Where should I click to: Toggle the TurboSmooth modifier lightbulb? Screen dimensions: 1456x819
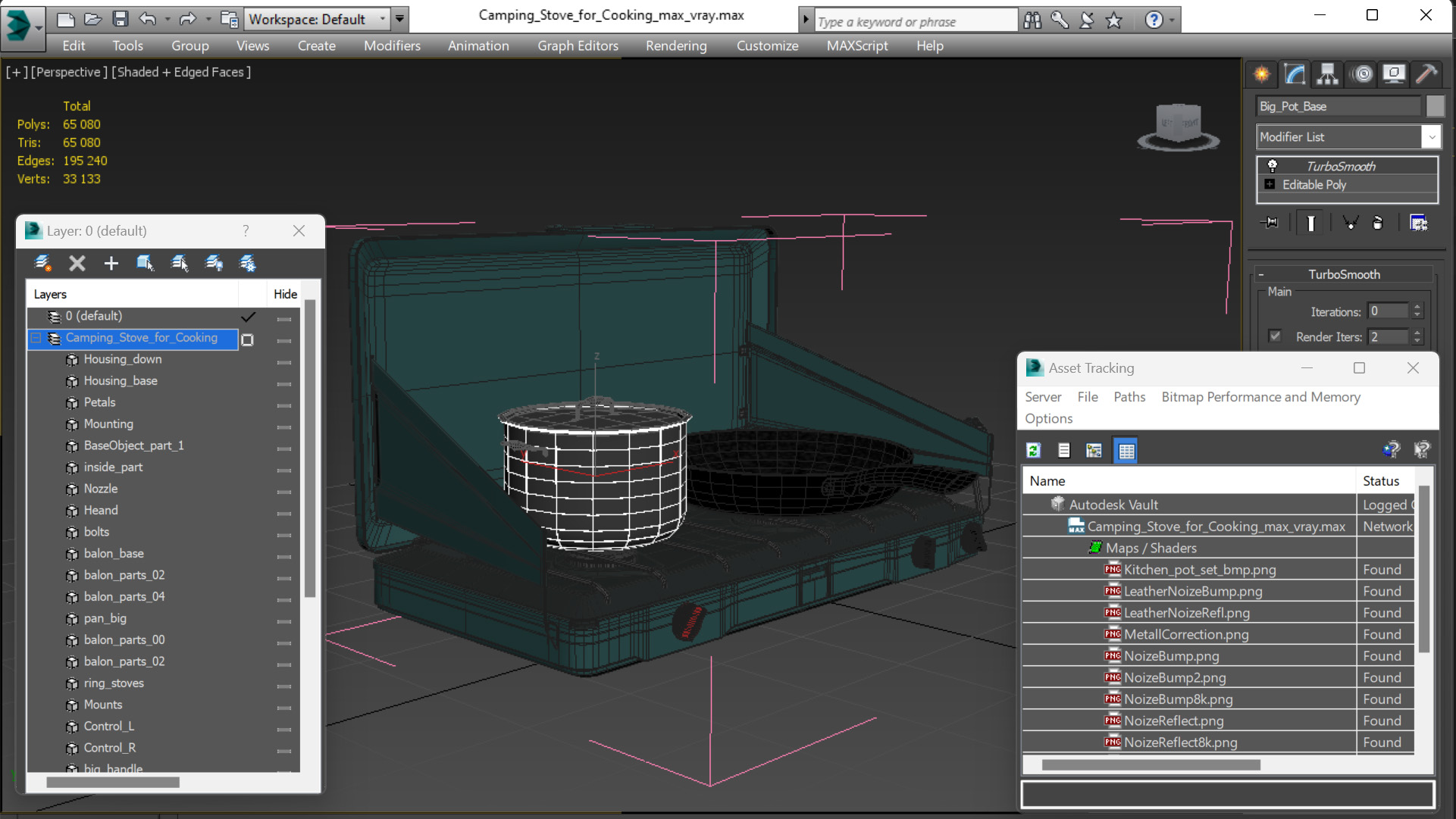click(x=1273, y=166)
